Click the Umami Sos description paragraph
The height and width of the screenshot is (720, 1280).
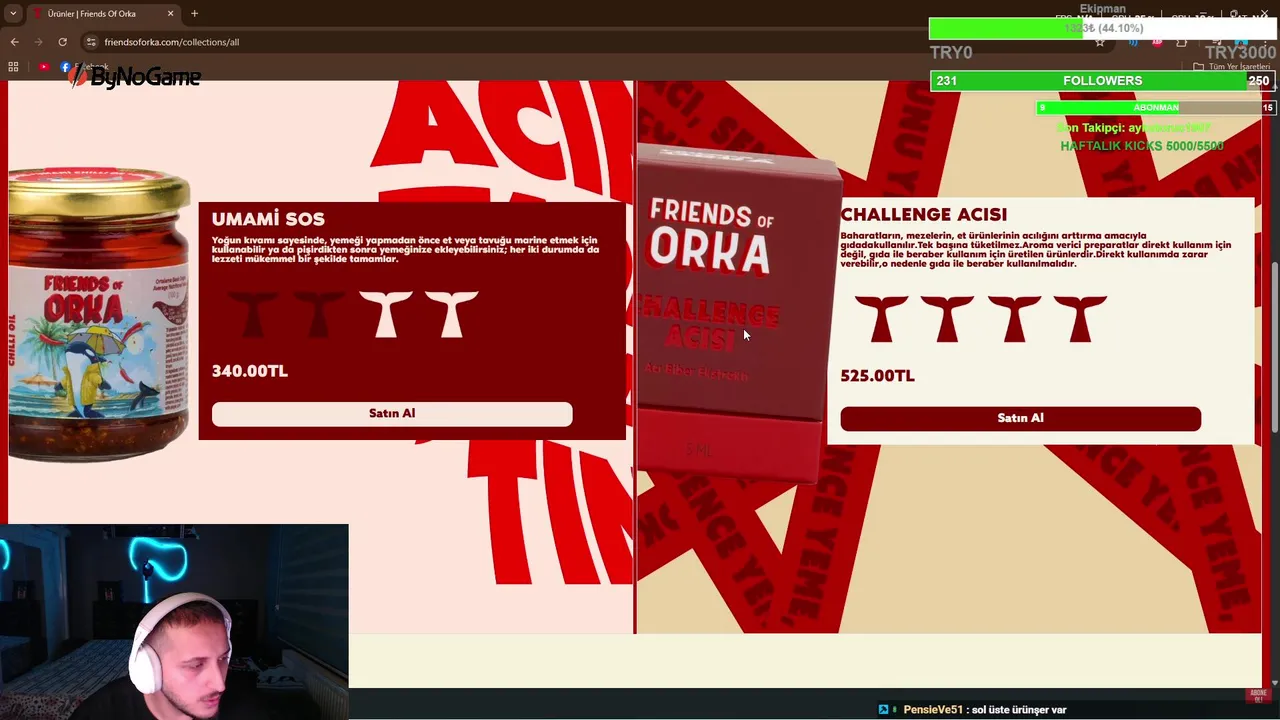click(405, 250)
